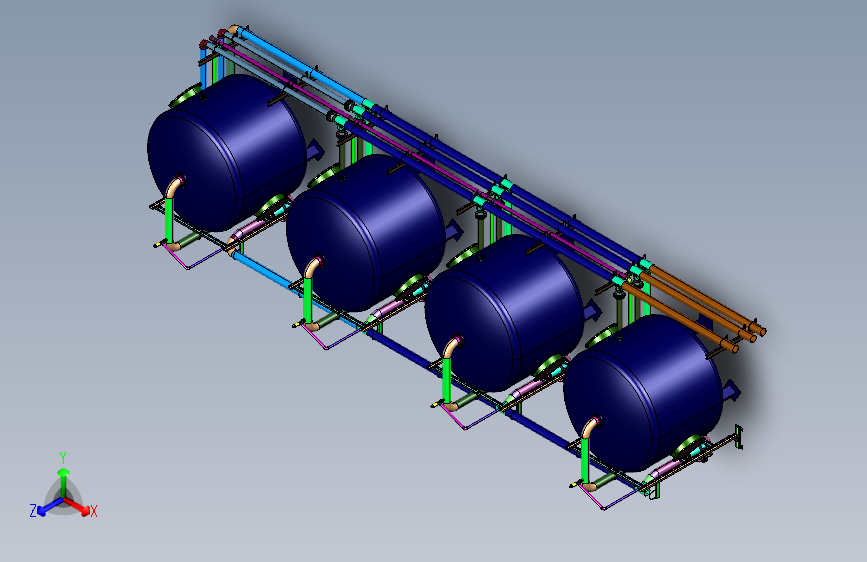The image size is (867, 562).
Task: Click the red X axis of the orientation triad
Action: click(77, 506)
